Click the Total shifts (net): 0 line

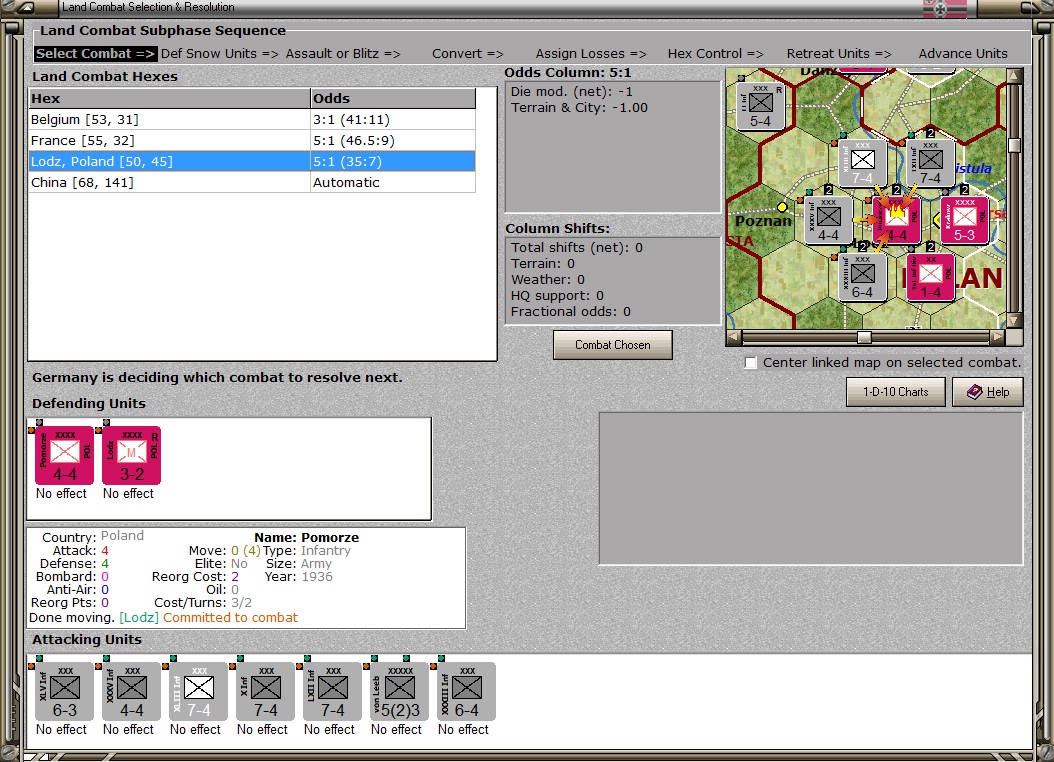[x=577, y=247]
